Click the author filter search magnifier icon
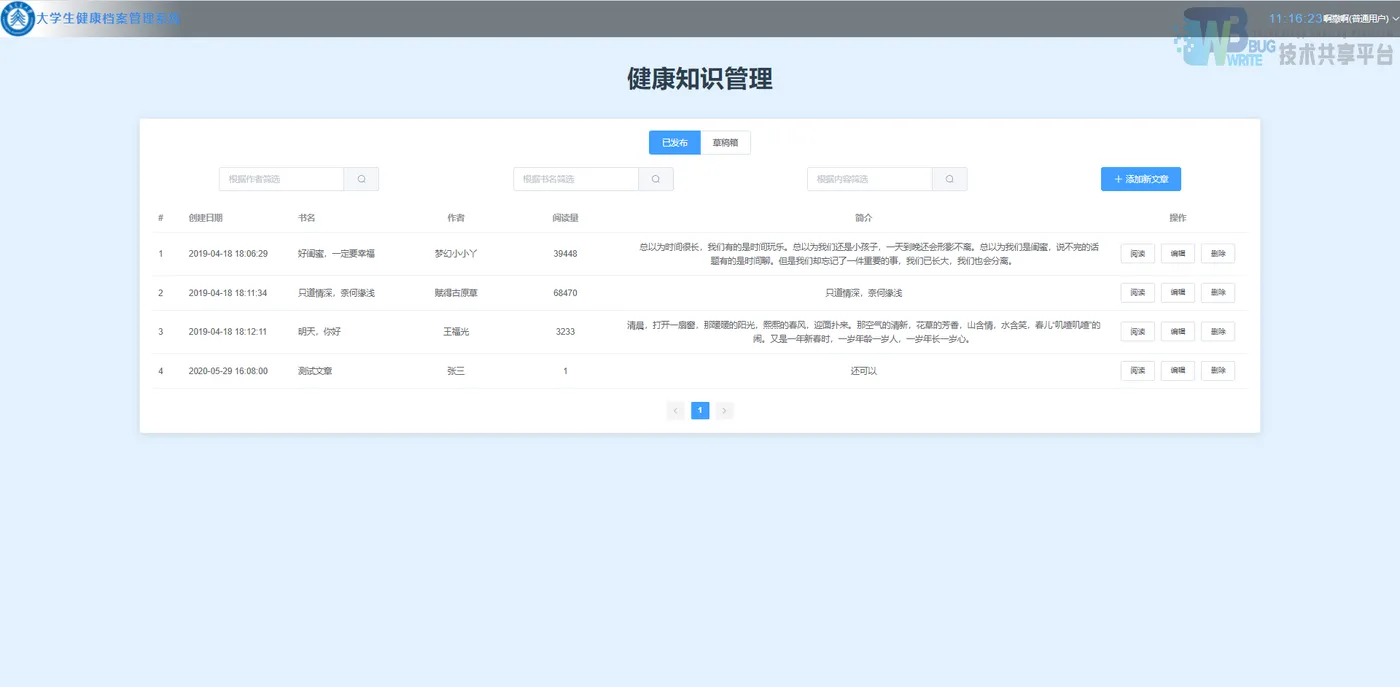This screenshot has width=1400, height=687. point(361,178)
